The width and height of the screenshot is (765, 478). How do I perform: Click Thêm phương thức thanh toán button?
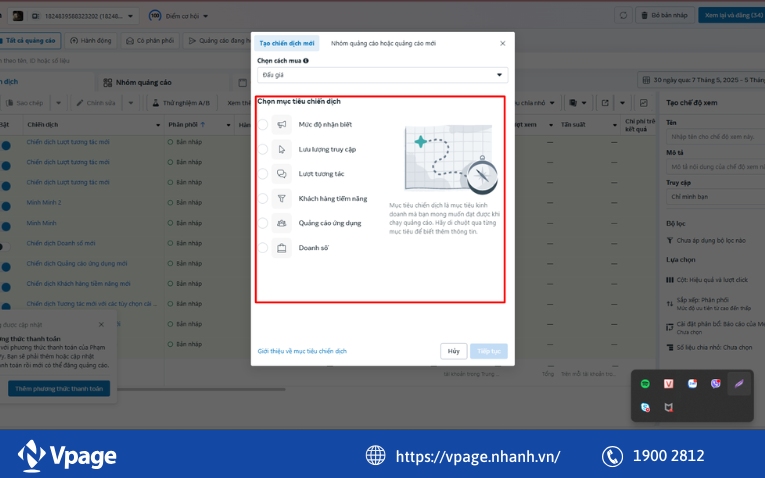point(59,389)
